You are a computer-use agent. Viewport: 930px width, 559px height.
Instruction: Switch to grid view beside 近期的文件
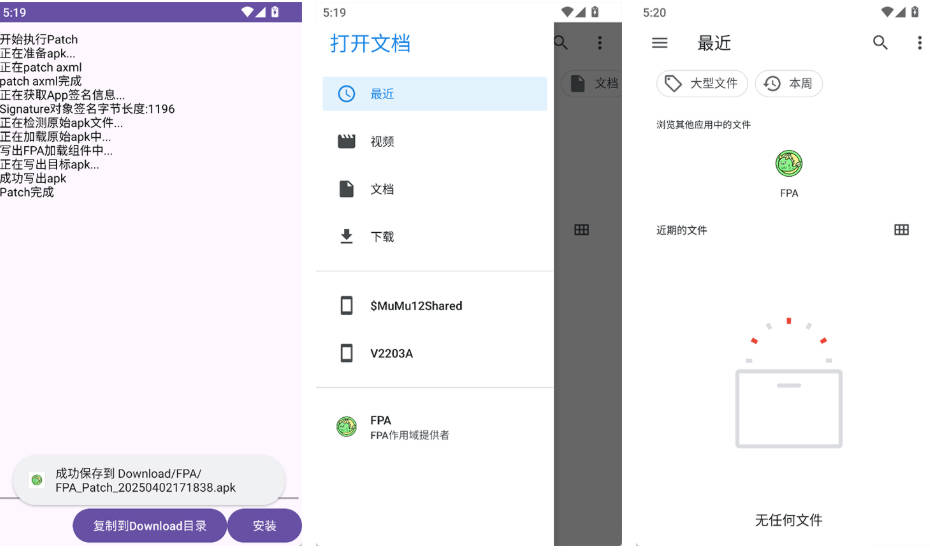(902, 230)
